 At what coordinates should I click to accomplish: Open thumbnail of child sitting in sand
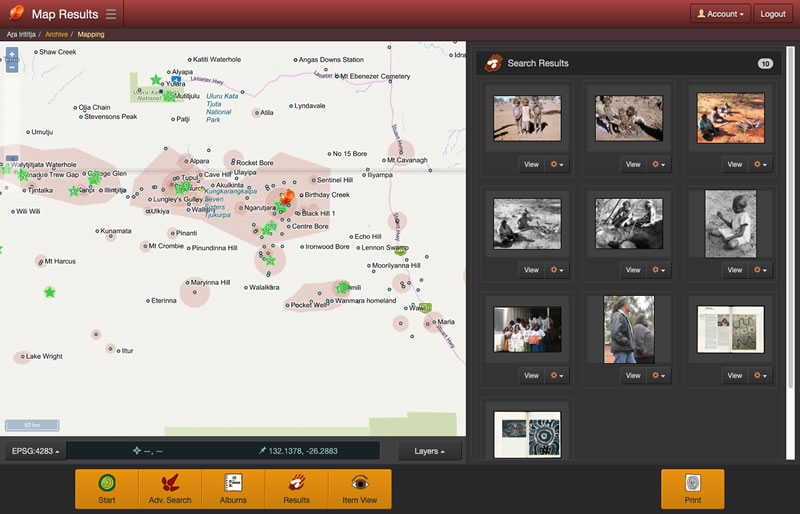(x=731, y=224)
